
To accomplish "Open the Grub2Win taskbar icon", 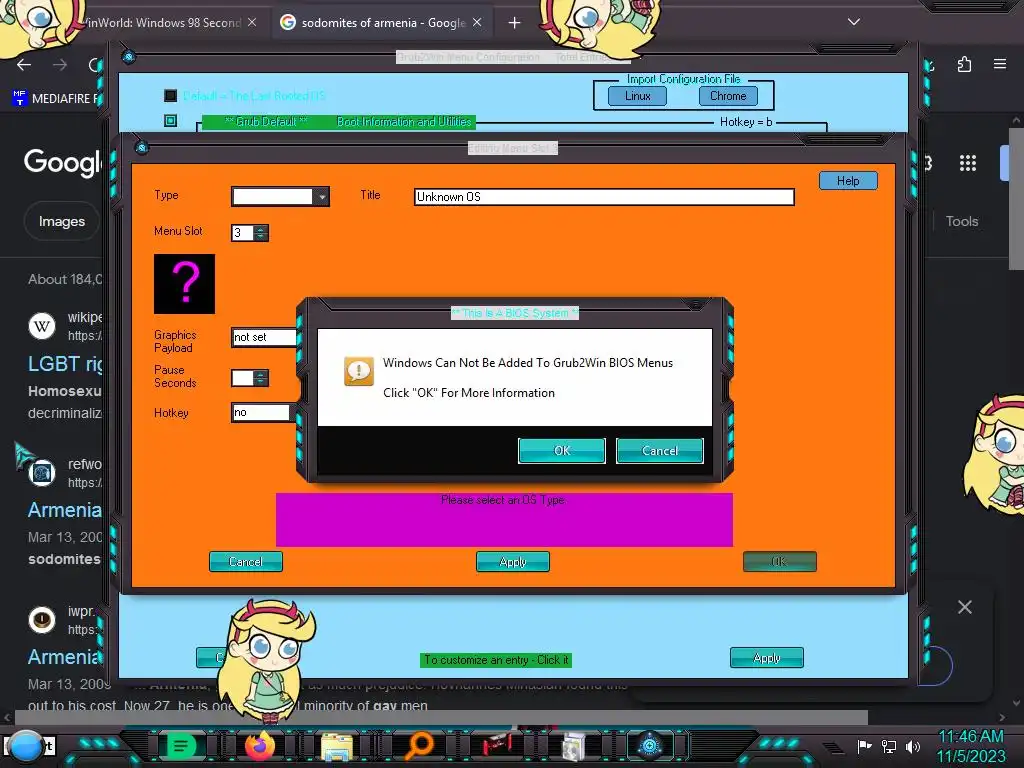I will point(650,745).
